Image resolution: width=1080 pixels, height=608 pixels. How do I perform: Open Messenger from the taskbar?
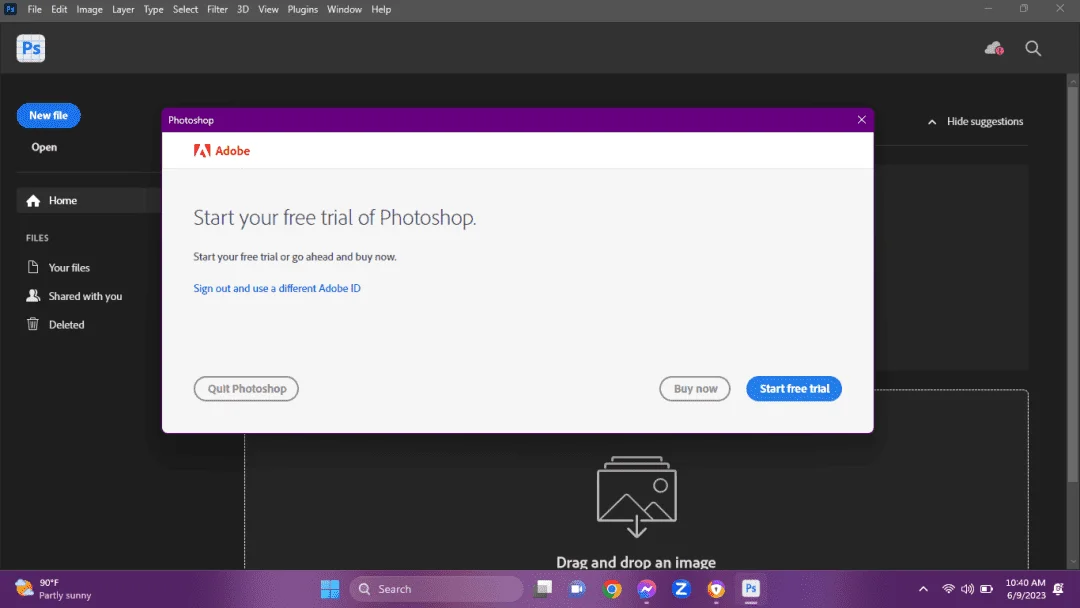[x=646, y=589]
